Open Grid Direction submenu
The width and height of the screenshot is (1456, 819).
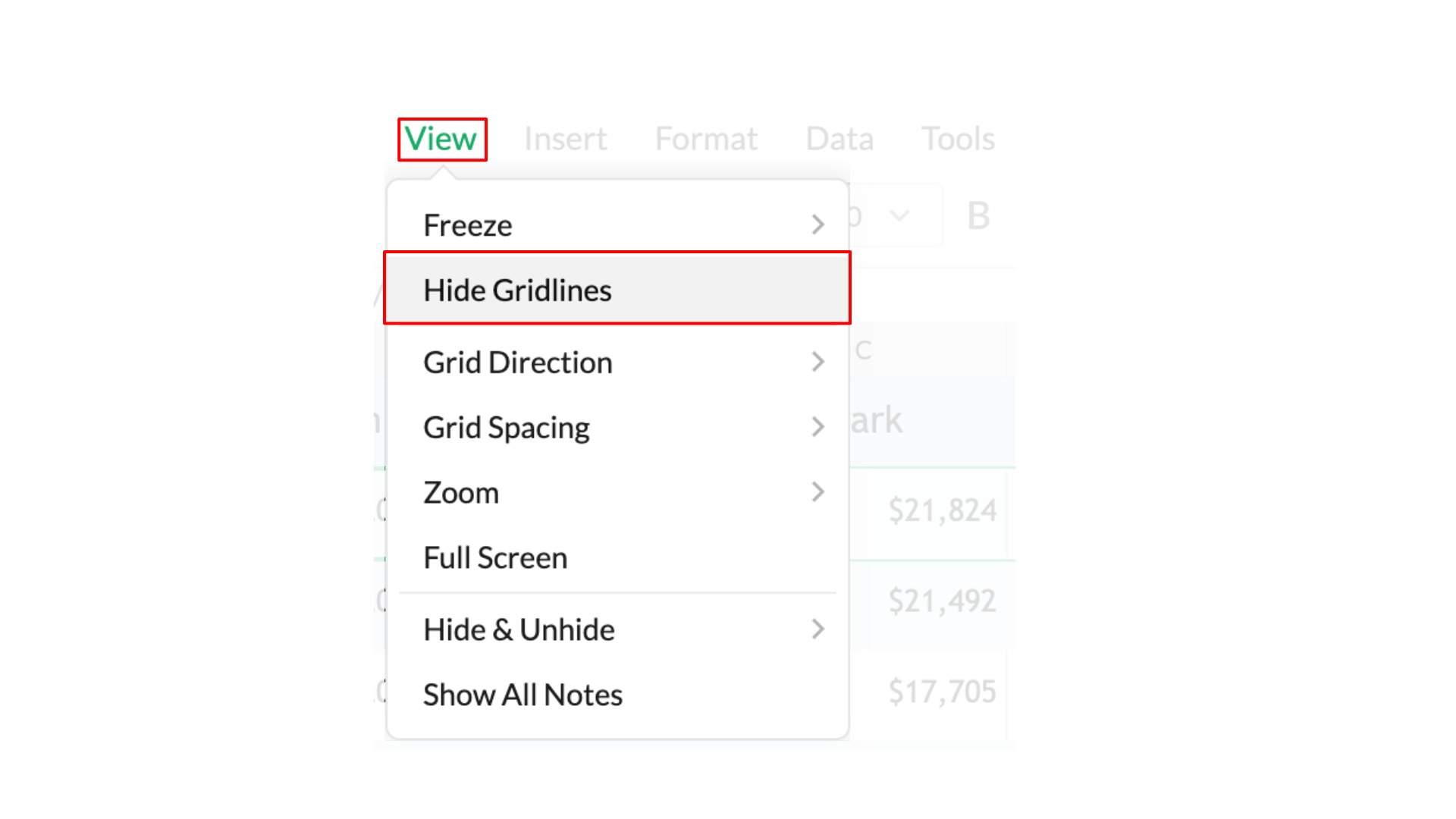coord(517,362)
